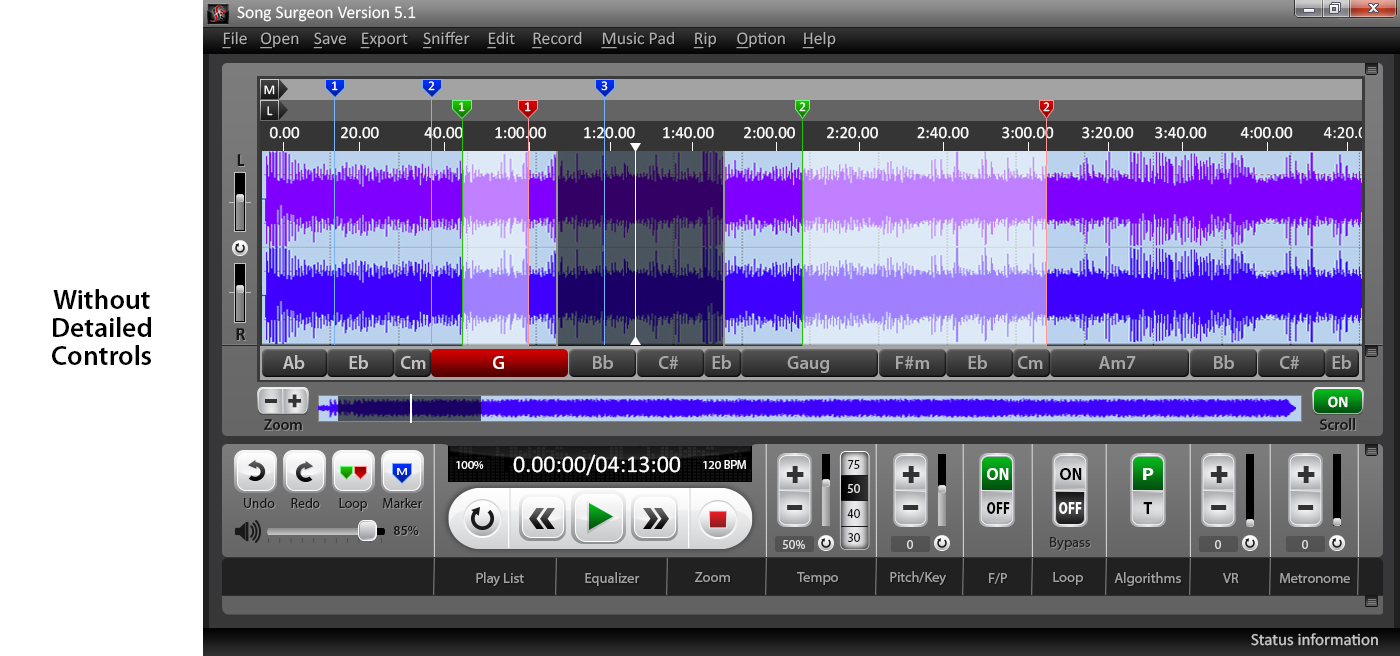Screen dimensions: 1400x656
Task: Click green loop marker 2 on timeline
Action: (802, 107)
